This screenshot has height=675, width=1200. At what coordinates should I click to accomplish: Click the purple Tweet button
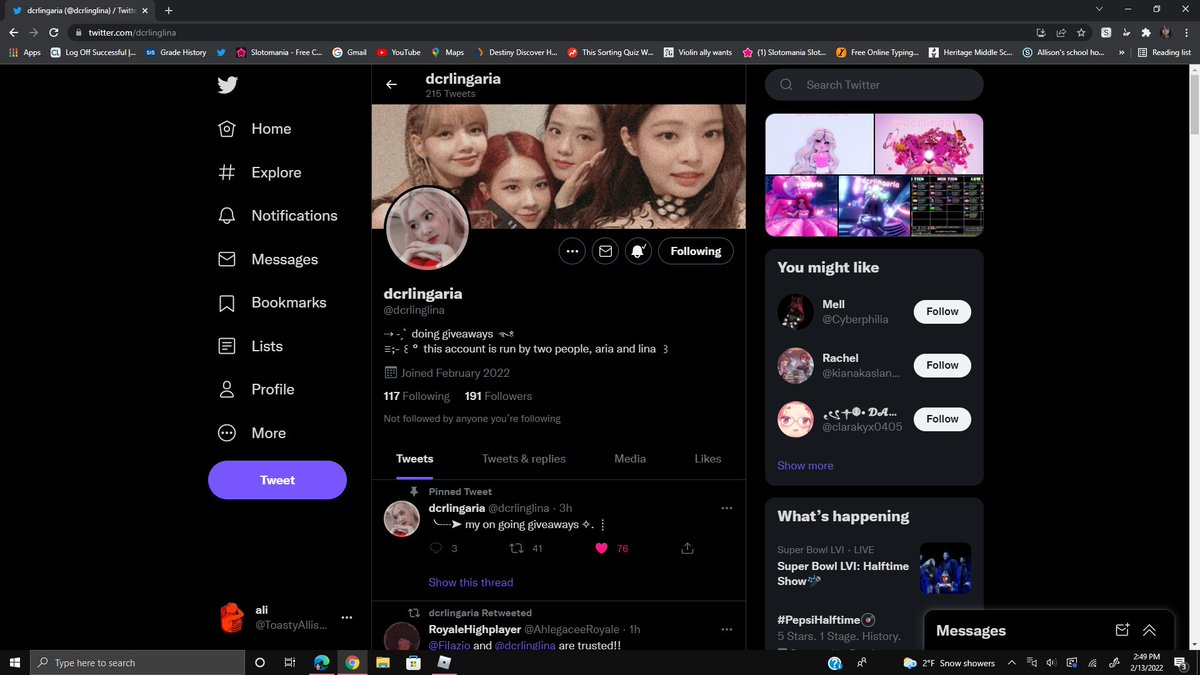click(x=277, y=480)
